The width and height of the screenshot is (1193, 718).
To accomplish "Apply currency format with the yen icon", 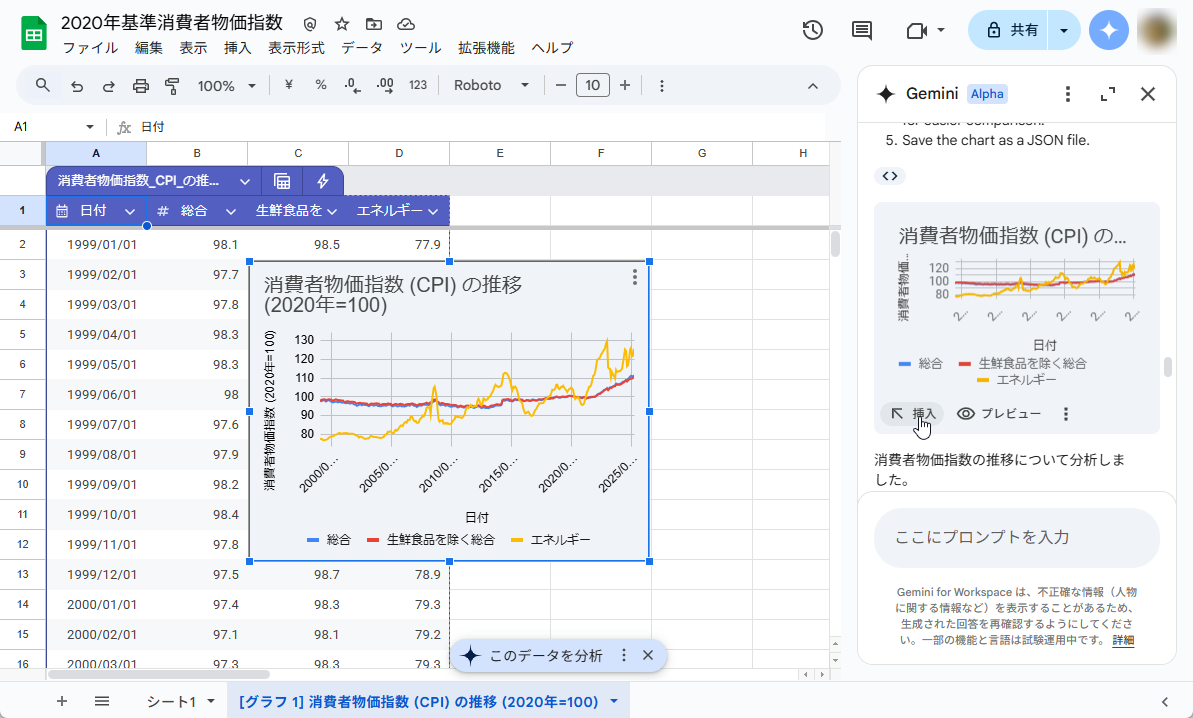I will click(x=288, y=86).
